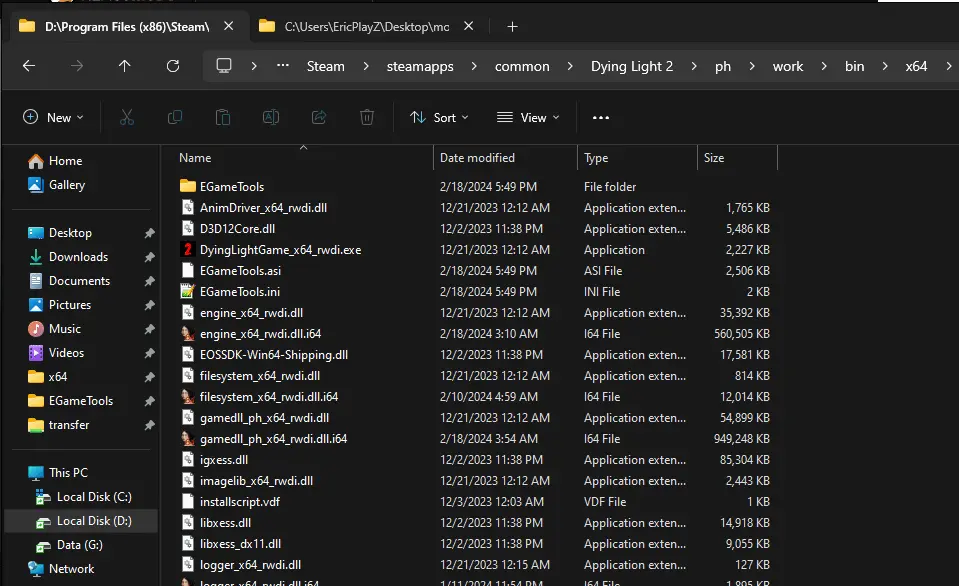The width and height of the screenshot is (959, 586).
Task: Open the See more three-dot menu
Action: (x=601, y=117)
